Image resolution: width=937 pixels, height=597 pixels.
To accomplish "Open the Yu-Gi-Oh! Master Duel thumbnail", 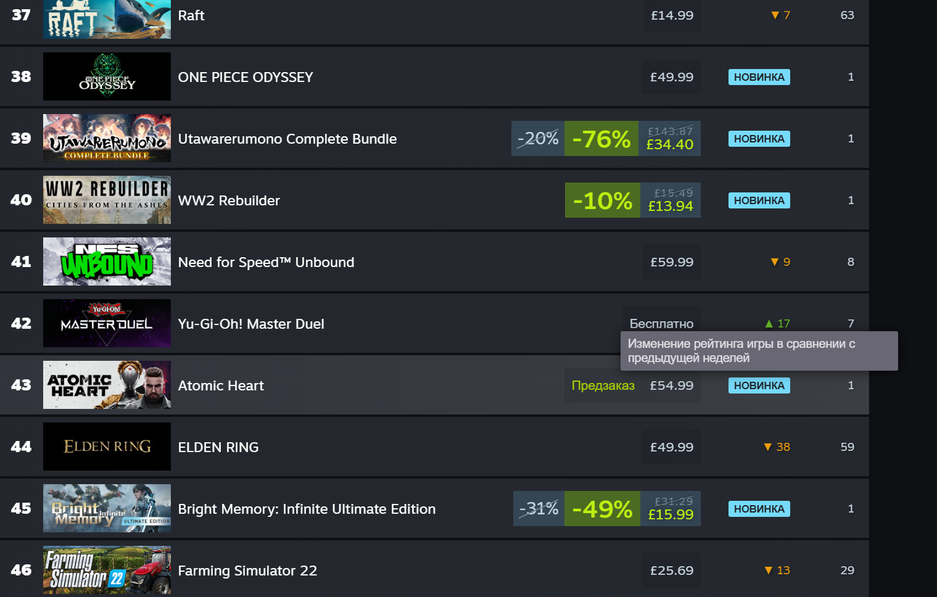I will coord(107,324).
